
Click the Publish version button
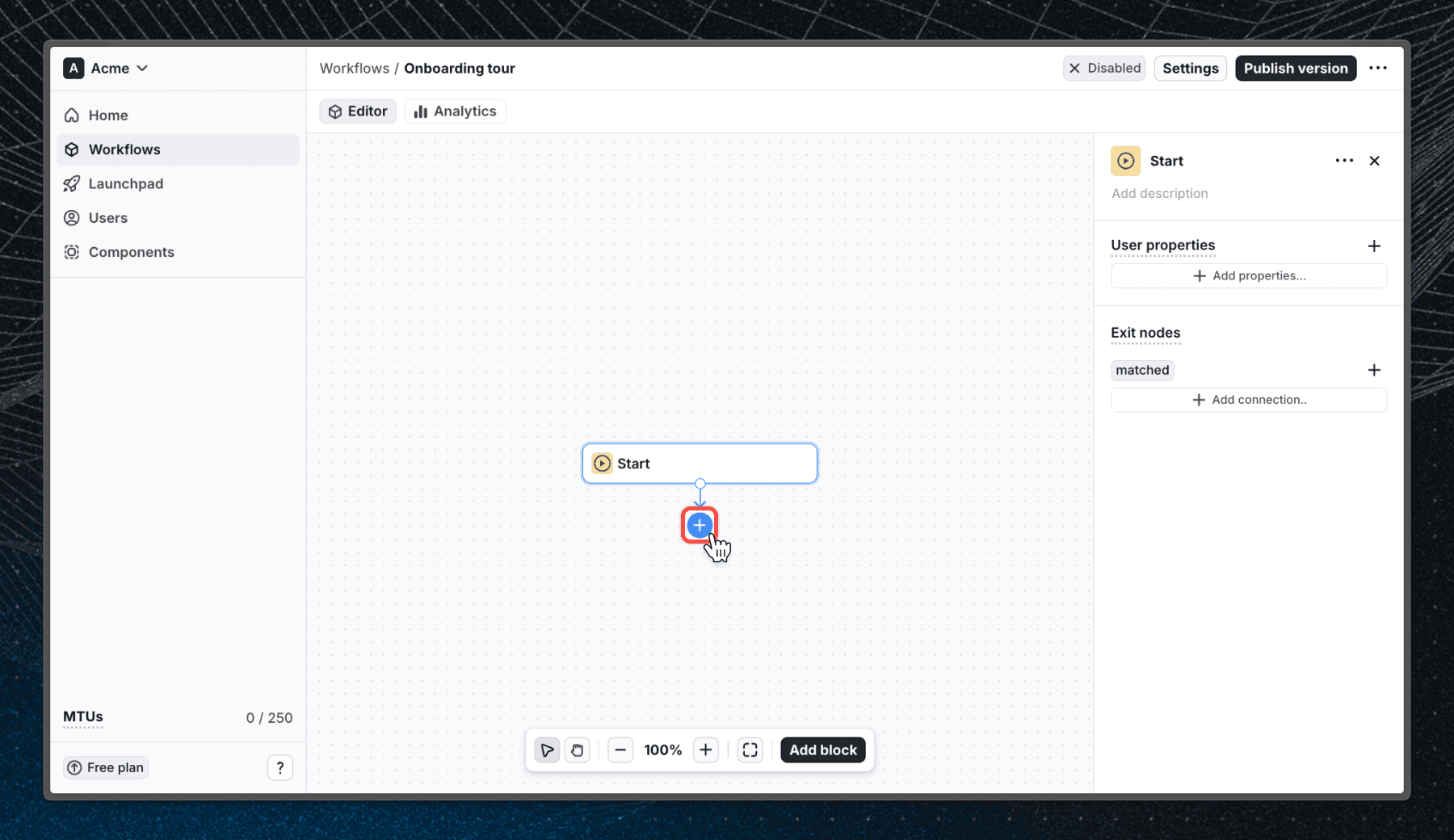(1295, 69)
